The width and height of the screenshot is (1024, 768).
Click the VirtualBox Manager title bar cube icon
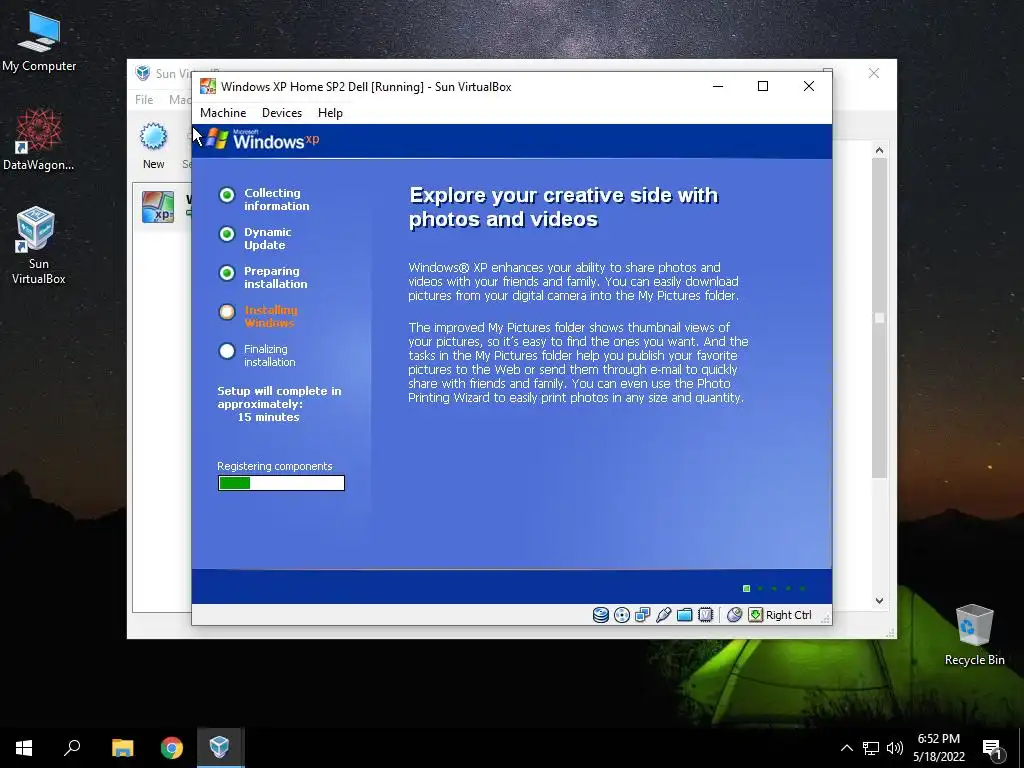tap(142, 73)
